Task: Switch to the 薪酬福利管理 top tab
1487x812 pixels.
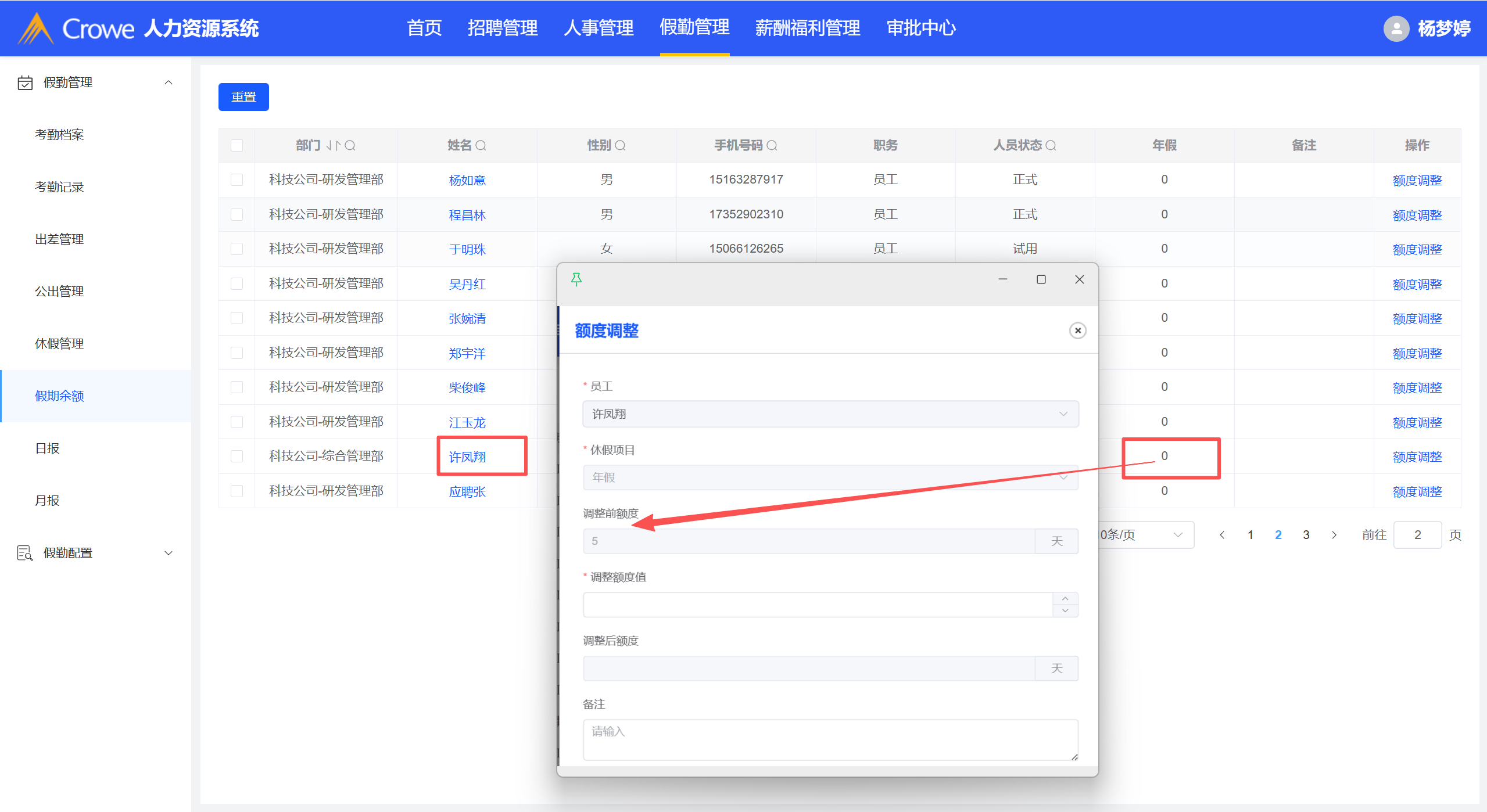Action: [807, 28]
